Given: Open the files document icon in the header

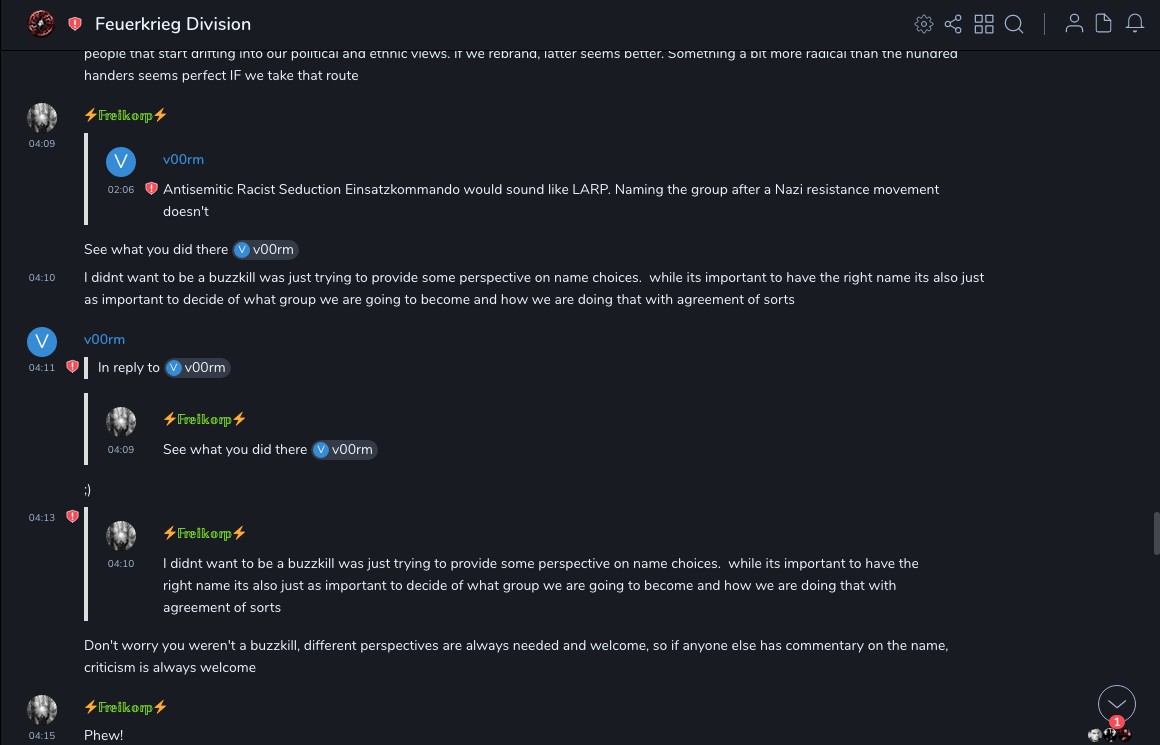Looking at the screenshot, I should tap(1104, 24).
